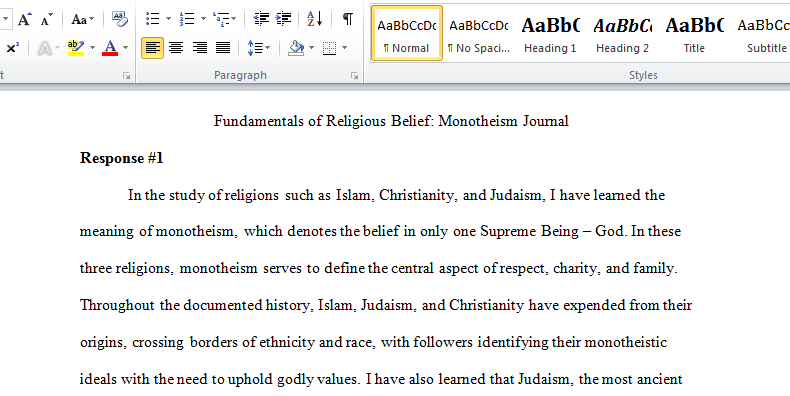The width and height of the screenshot is (790, 396).
Task: Select the Normal style
Action: point(407,33)
